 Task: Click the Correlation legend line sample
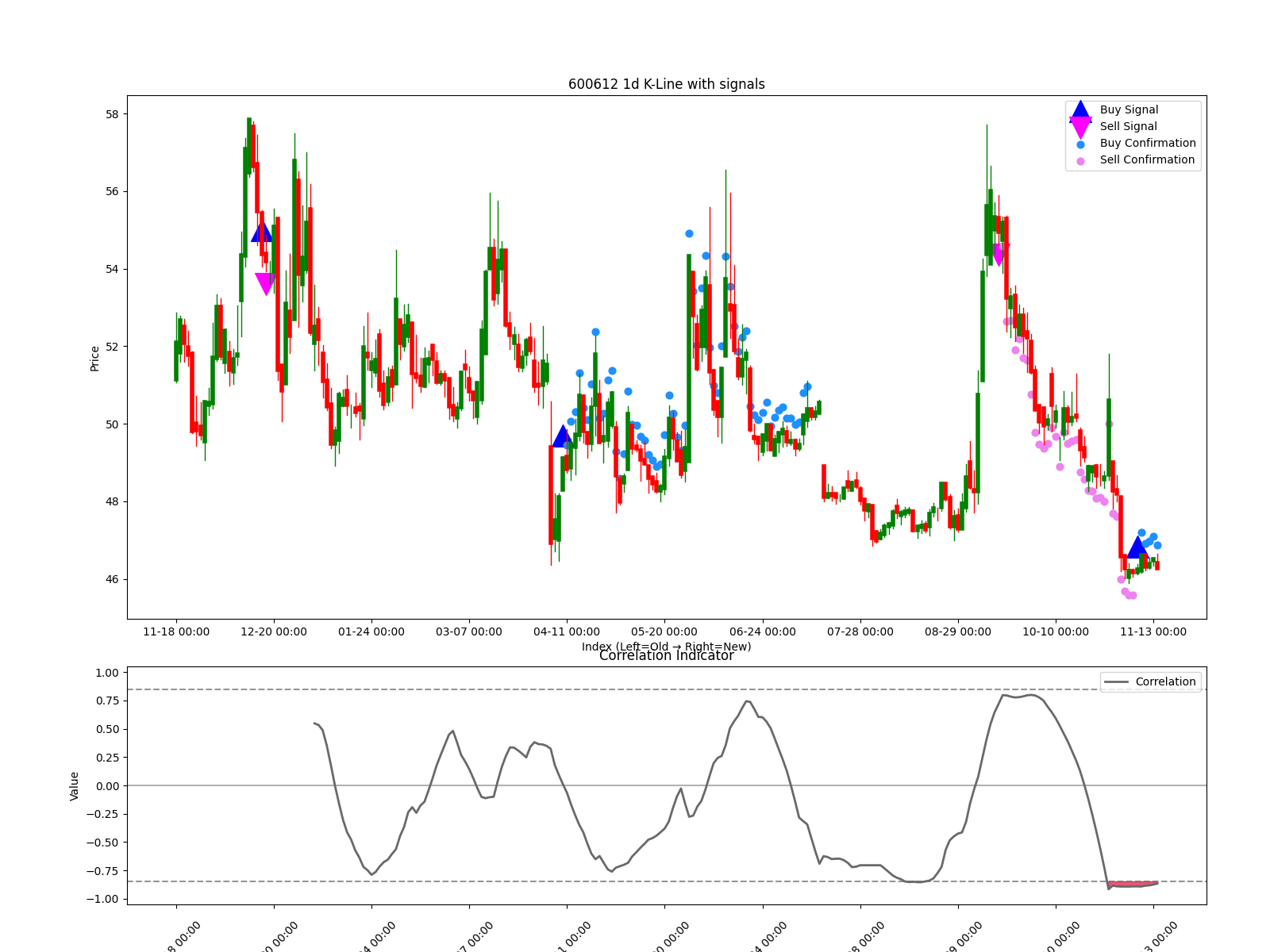(x=1116, y=682)
